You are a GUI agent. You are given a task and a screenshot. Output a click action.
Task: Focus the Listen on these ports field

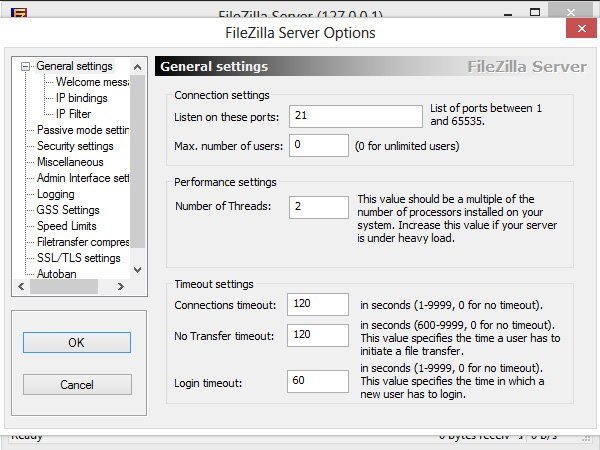point(355,116)
